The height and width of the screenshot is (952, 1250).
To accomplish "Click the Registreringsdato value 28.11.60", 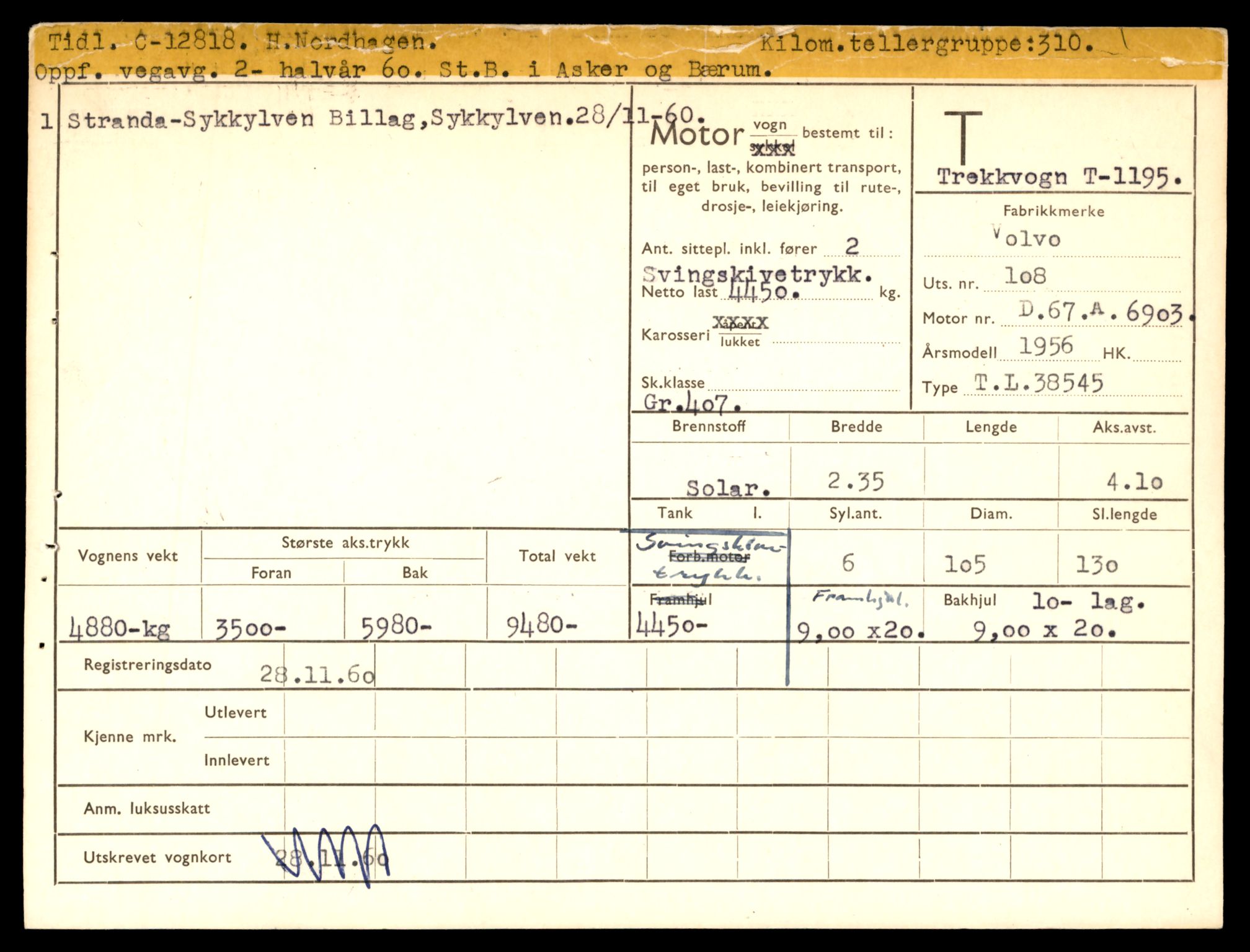I will coord(317,674).
